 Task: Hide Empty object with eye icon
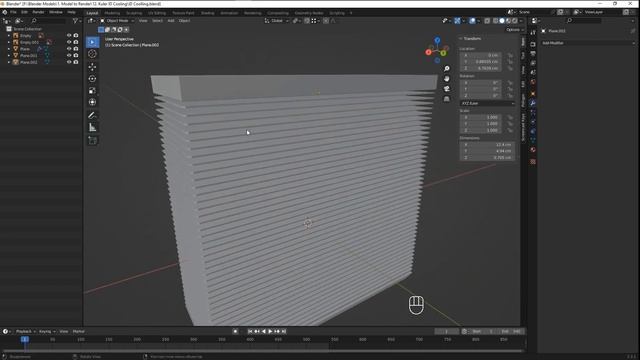69,36
